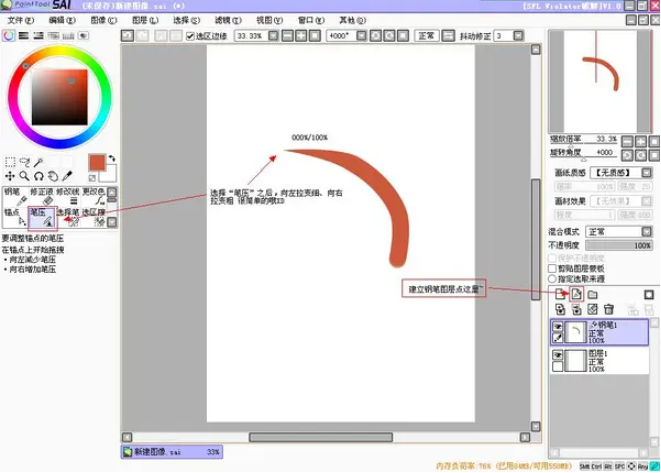Select the 图层1 layer row
The width and height of the screenshot is (661, 473).
pyautogui.click(x=600, y=361)
